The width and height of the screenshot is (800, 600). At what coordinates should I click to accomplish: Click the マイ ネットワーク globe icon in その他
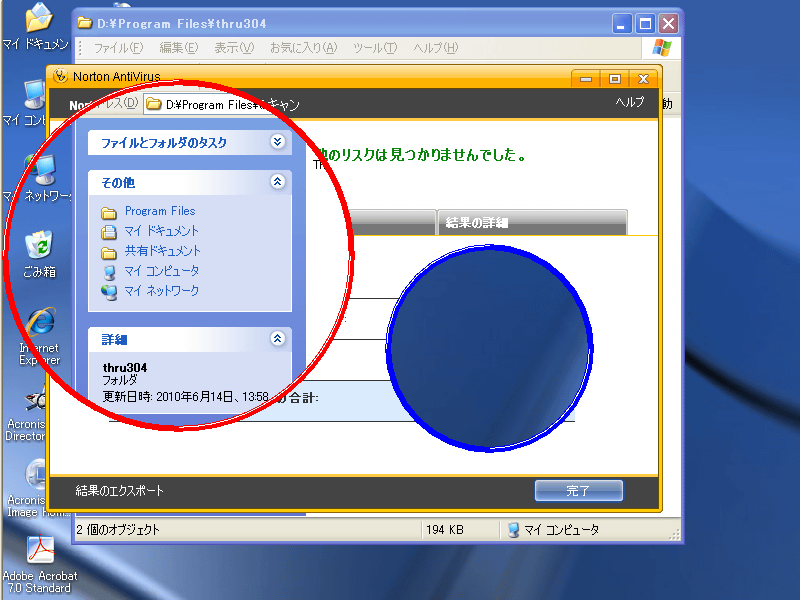[109, 292]
